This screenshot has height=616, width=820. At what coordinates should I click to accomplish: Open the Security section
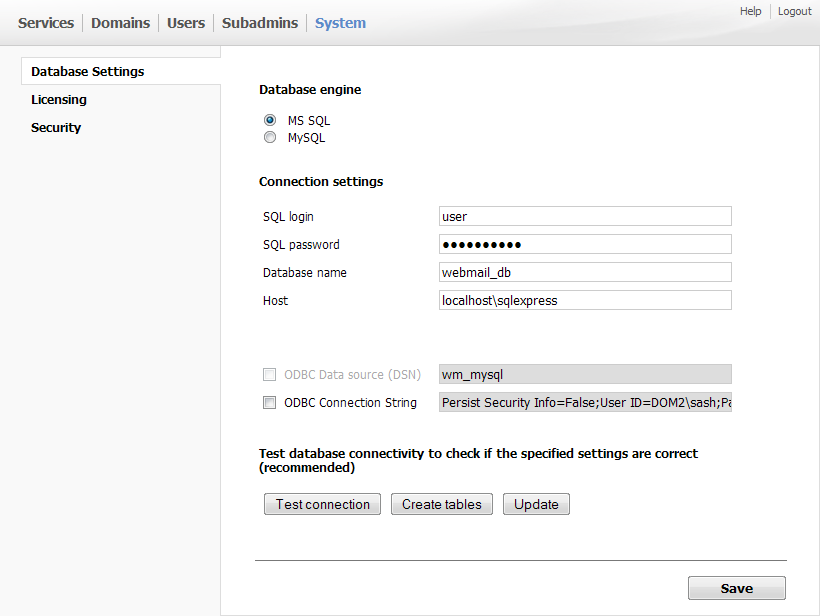(56, 128)
